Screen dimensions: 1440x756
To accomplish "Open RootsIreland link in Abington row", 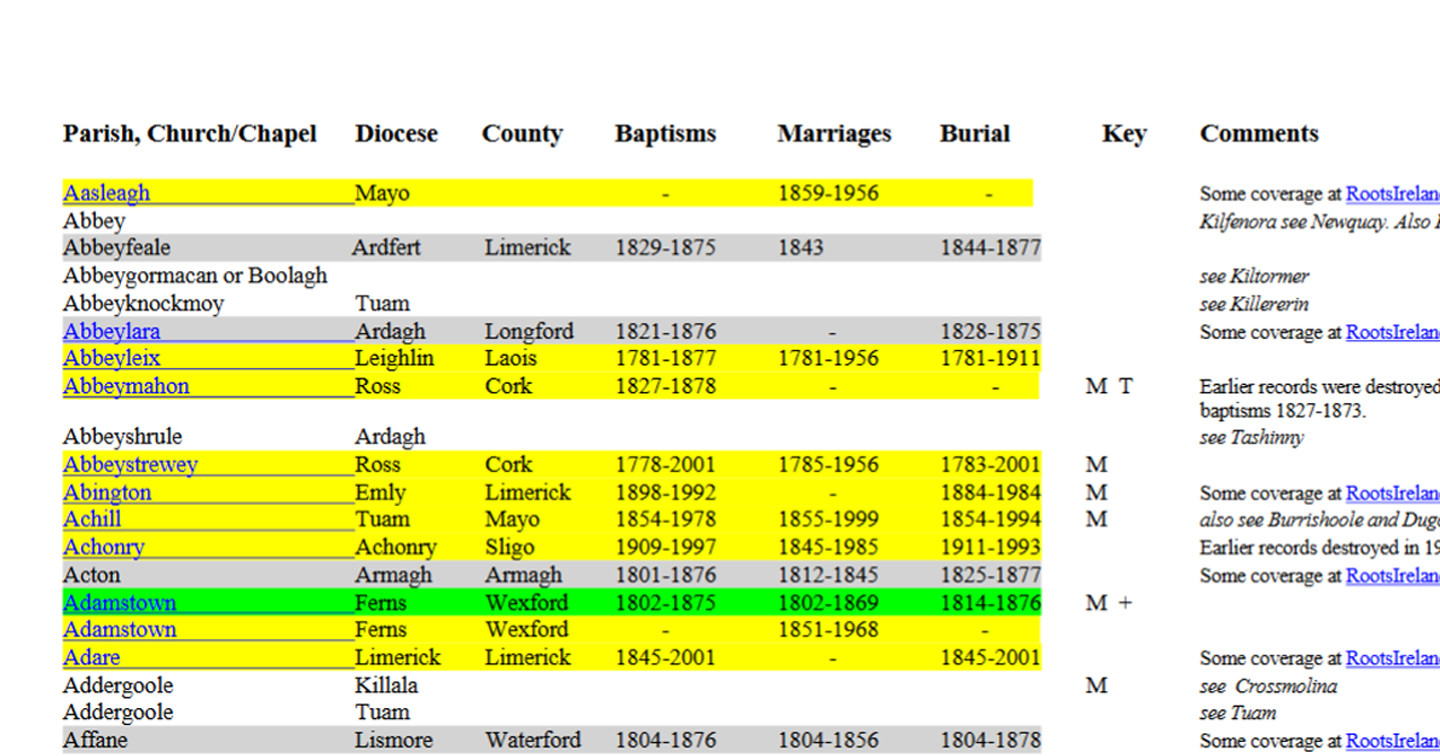I will click(x=1393, y=493).
